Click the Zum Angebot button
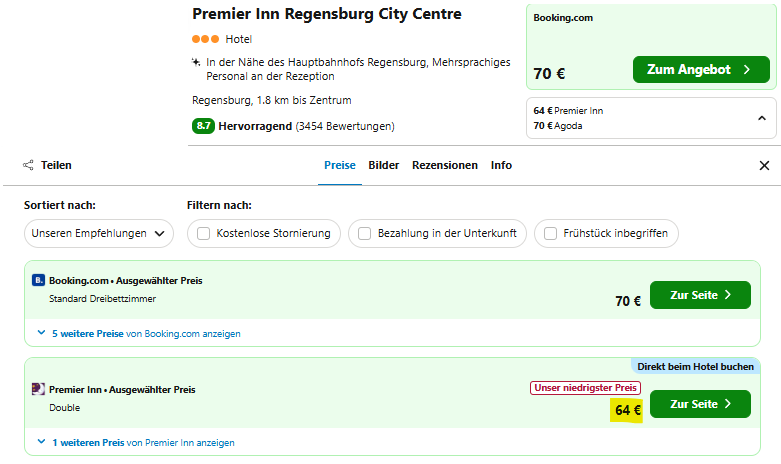The width and height of the screenshot is (781, 464). (700, 70)
